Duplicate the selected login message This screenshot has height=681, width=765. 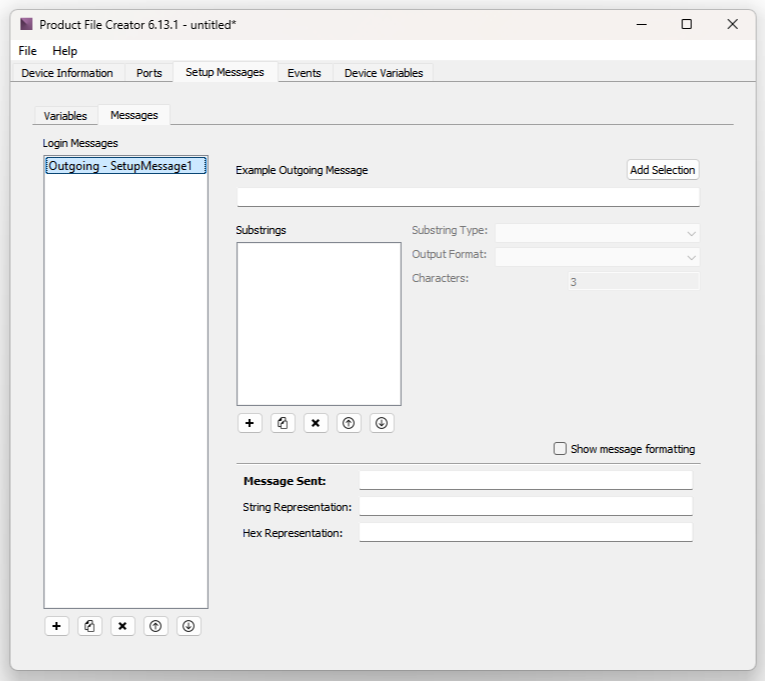tap(89, 626)
